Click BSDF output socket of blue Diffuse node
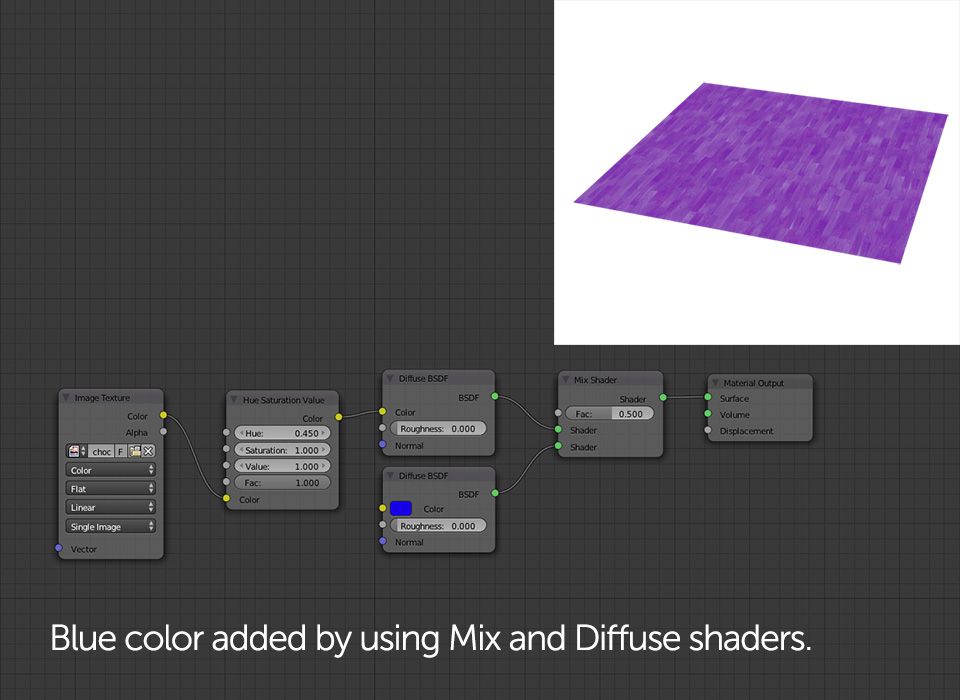The image size is (960, 700). 495,493
